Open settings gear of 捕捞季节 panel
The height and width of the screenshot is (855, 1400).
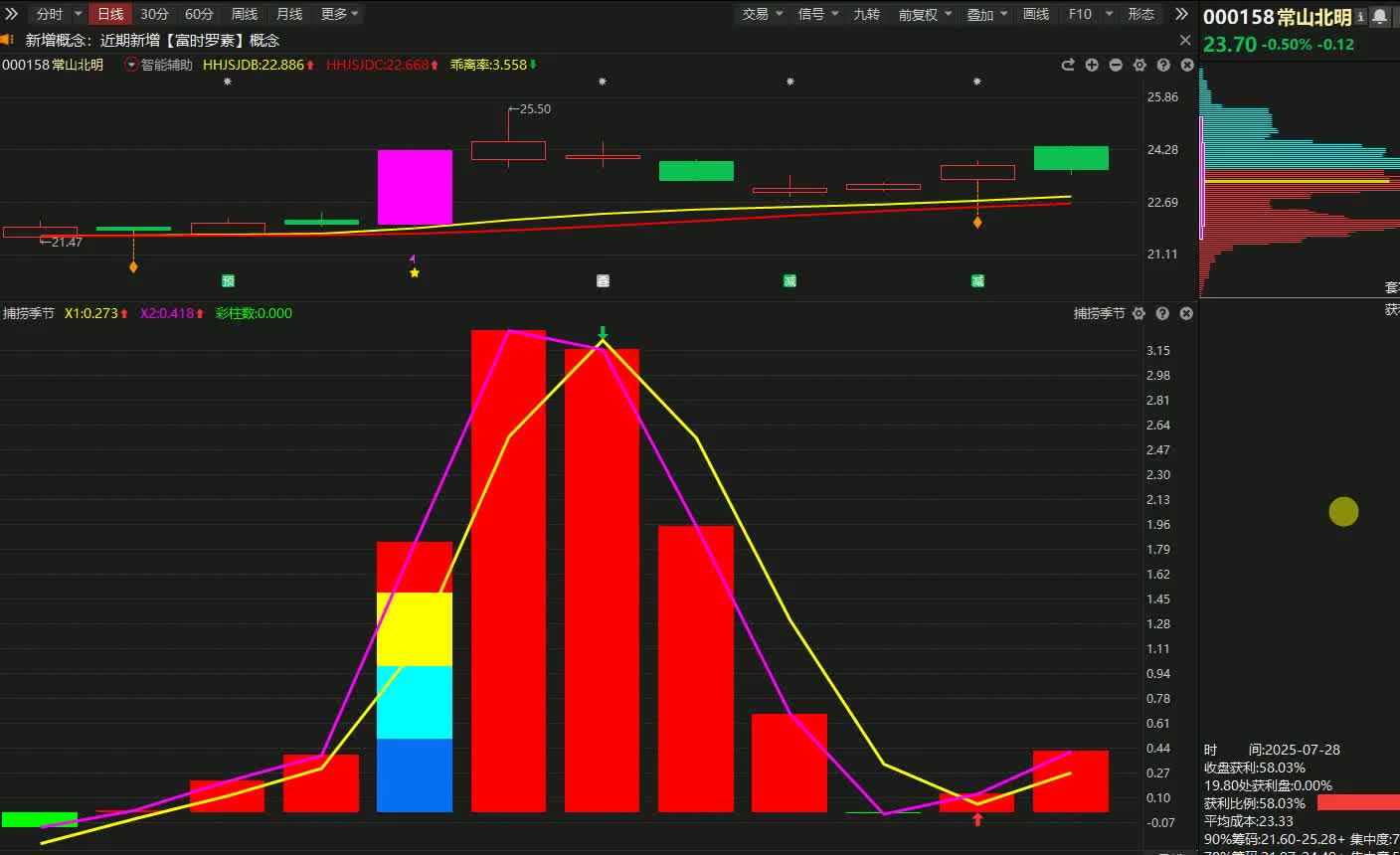(x=1139, y=313)
